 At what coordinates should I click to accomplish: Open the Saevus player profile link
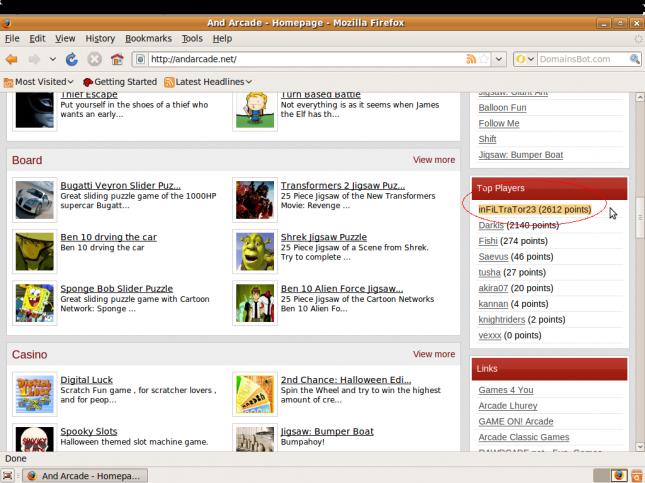click(493, 257)
